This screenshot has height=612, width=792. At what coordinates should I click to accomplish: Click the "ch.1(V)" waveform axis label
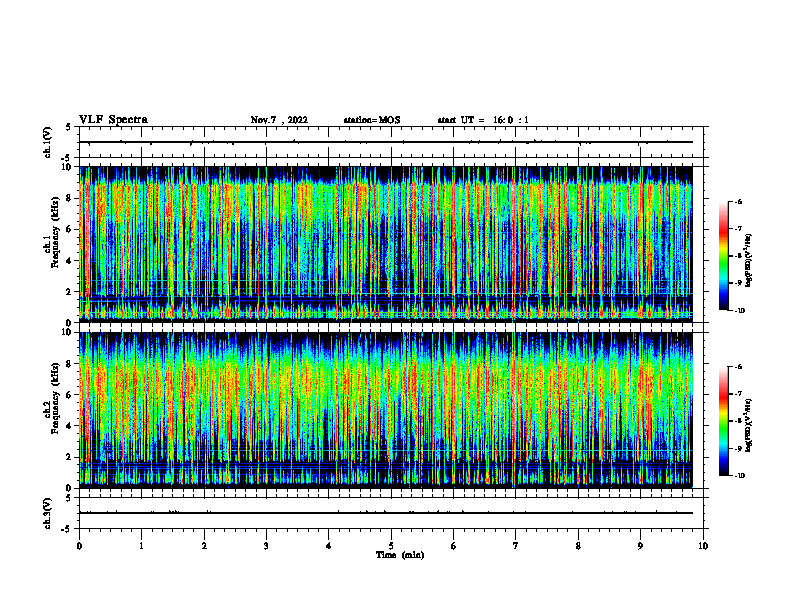click(47, 142)
